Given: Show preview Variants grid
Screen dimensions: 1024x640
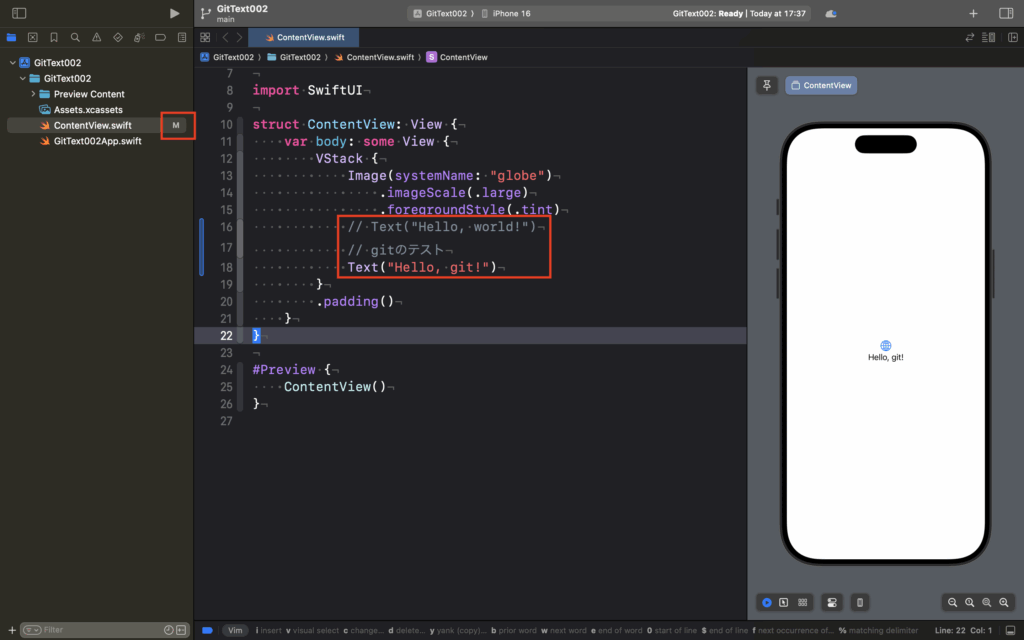Looking at the screenshot, I should 803,602.
